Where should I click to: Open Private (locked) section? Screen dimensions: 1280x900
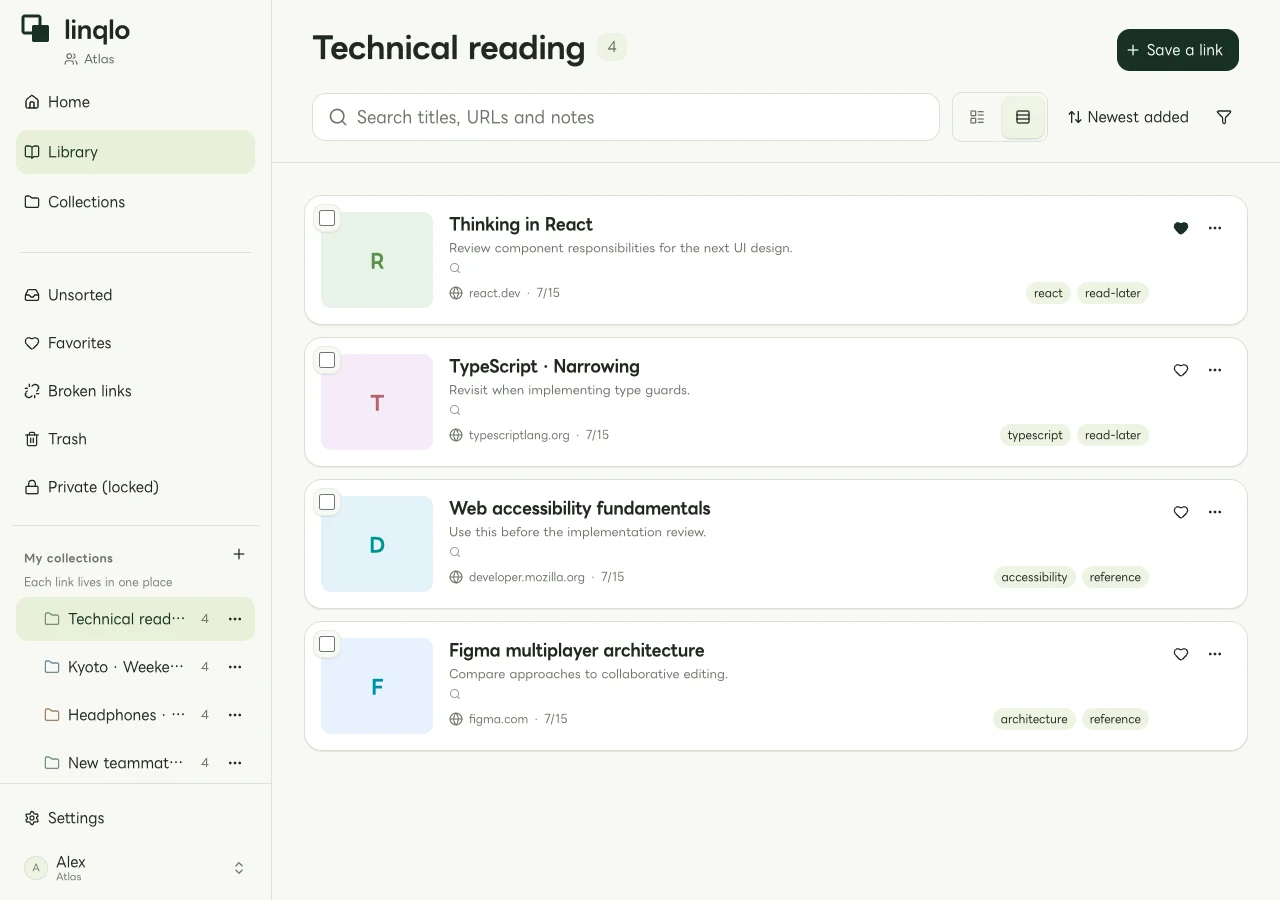pos(135,487)
